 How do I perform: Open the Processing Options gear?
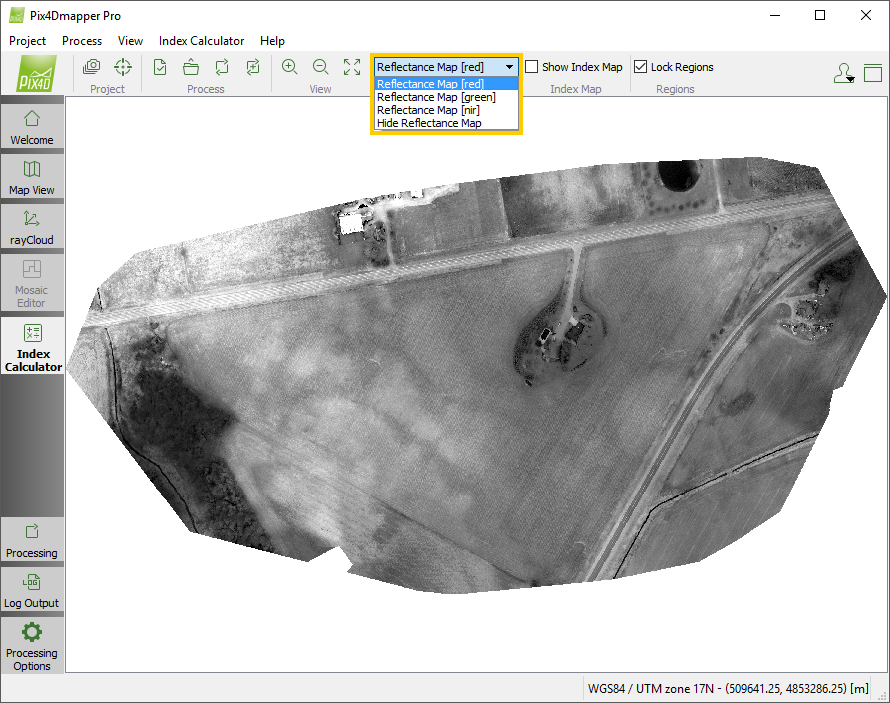pyautogui.click(x=32, y=644)
